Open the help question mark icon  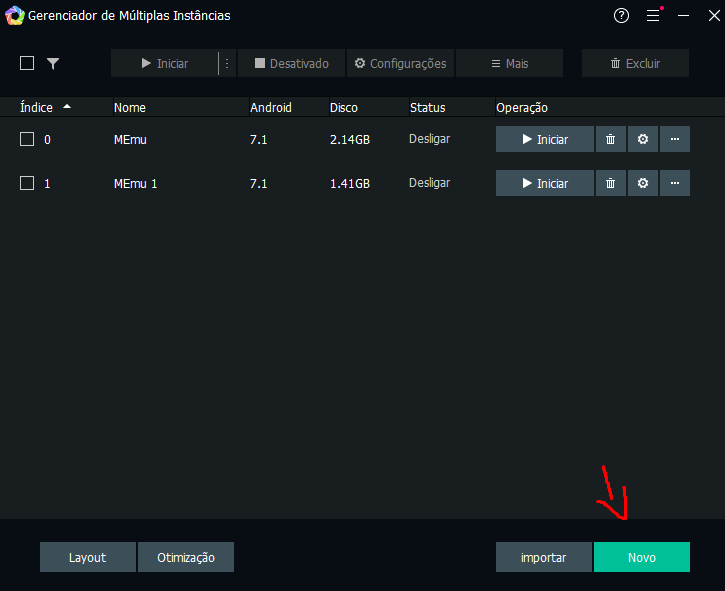coord(621,16)
